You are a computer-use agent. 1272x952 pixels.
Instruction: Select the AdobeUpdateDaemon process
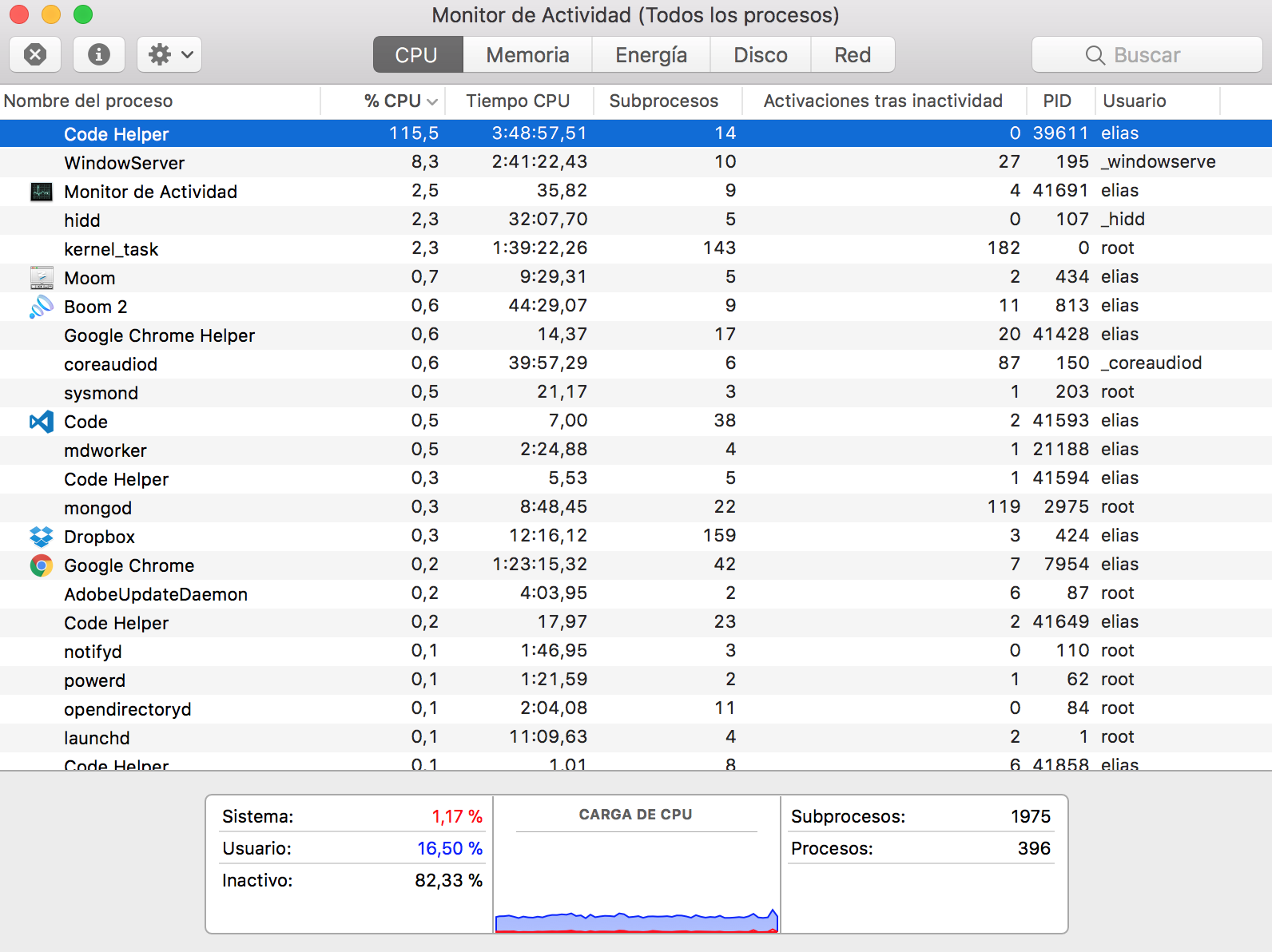(636, 593)
